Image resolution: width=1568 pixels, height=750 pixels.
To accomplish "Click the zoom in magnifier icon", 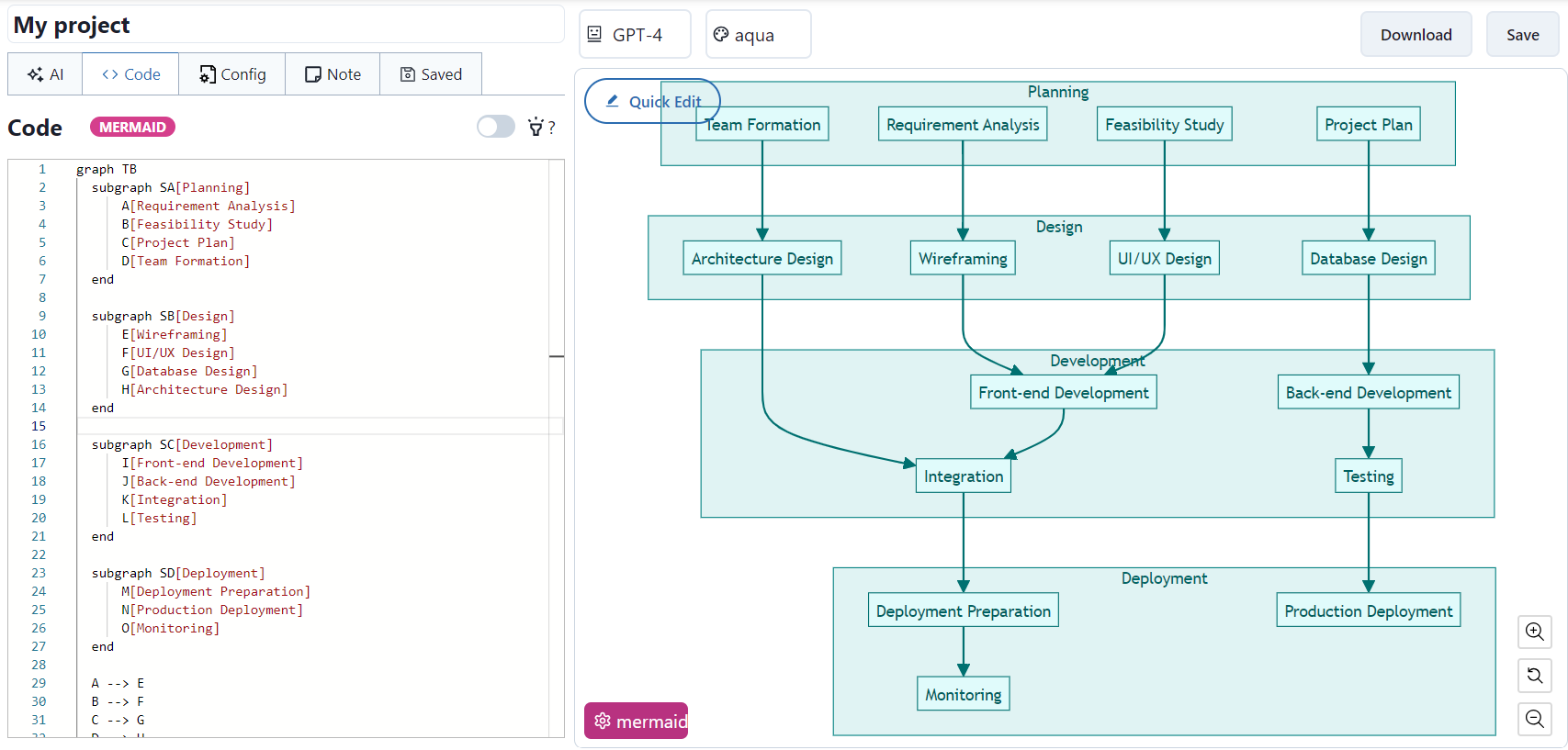I will click(1534, 632).
